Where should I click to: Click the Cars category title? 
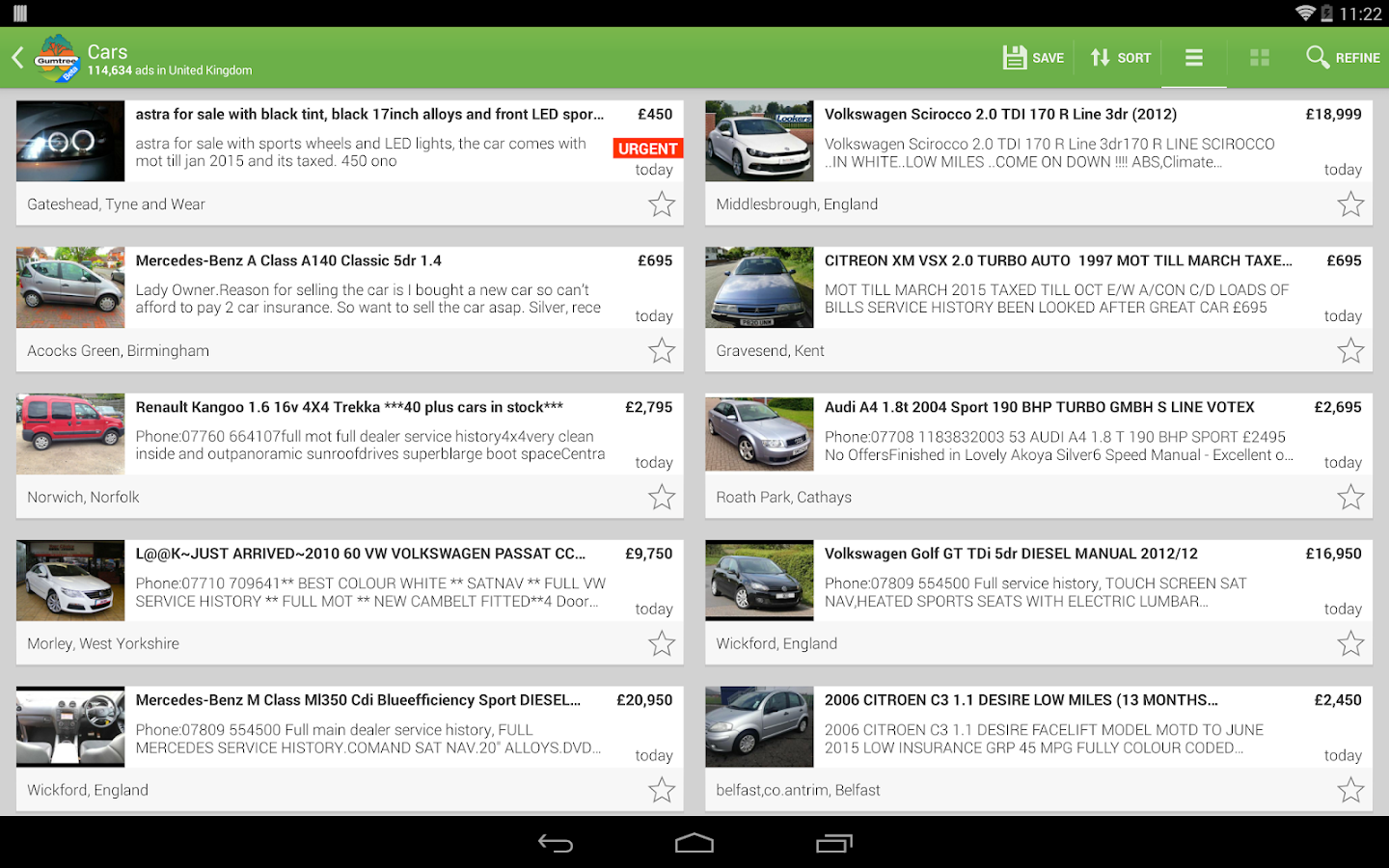point(107,52)
